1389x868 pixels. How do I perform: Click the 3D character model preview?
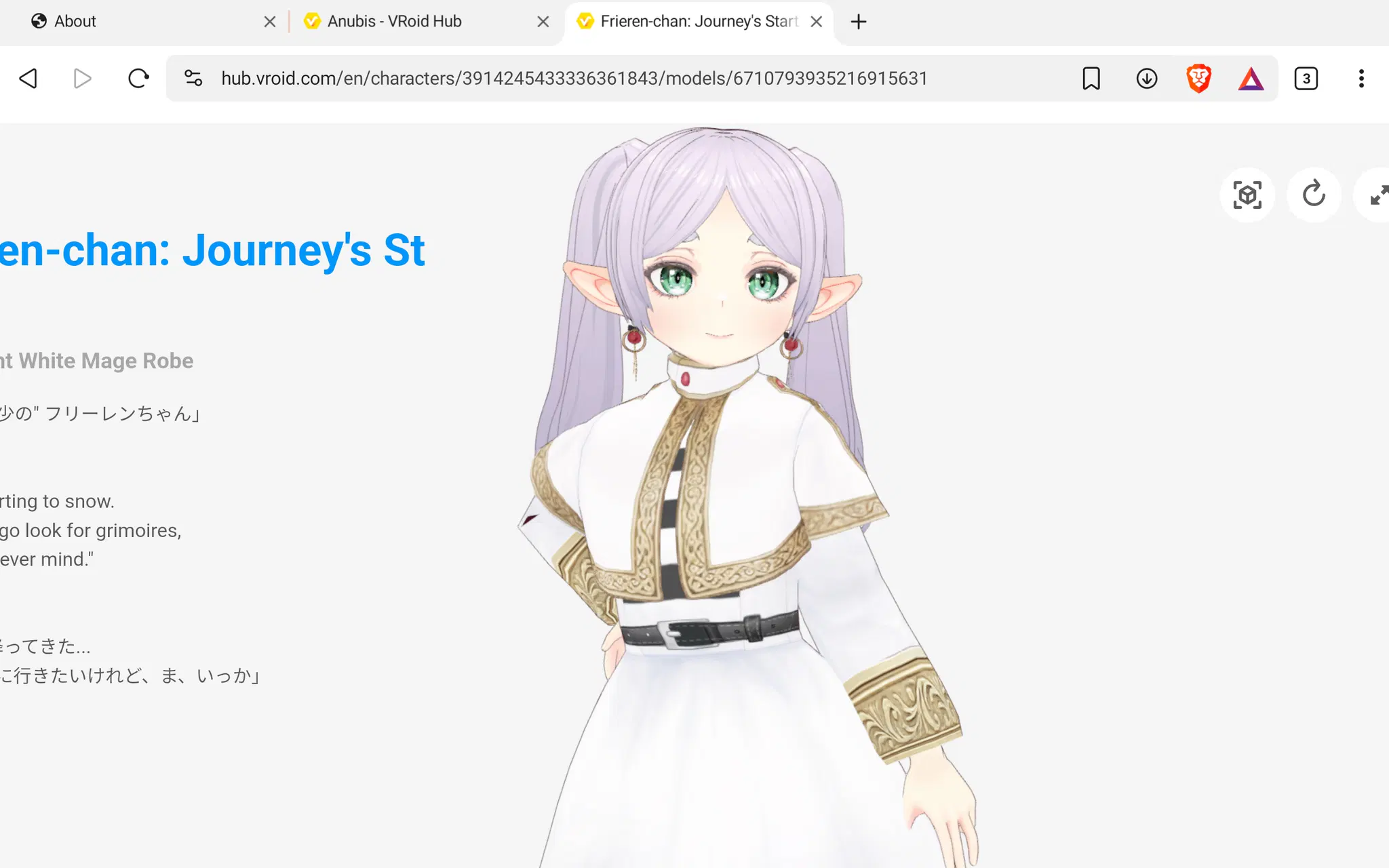[746, 495]
